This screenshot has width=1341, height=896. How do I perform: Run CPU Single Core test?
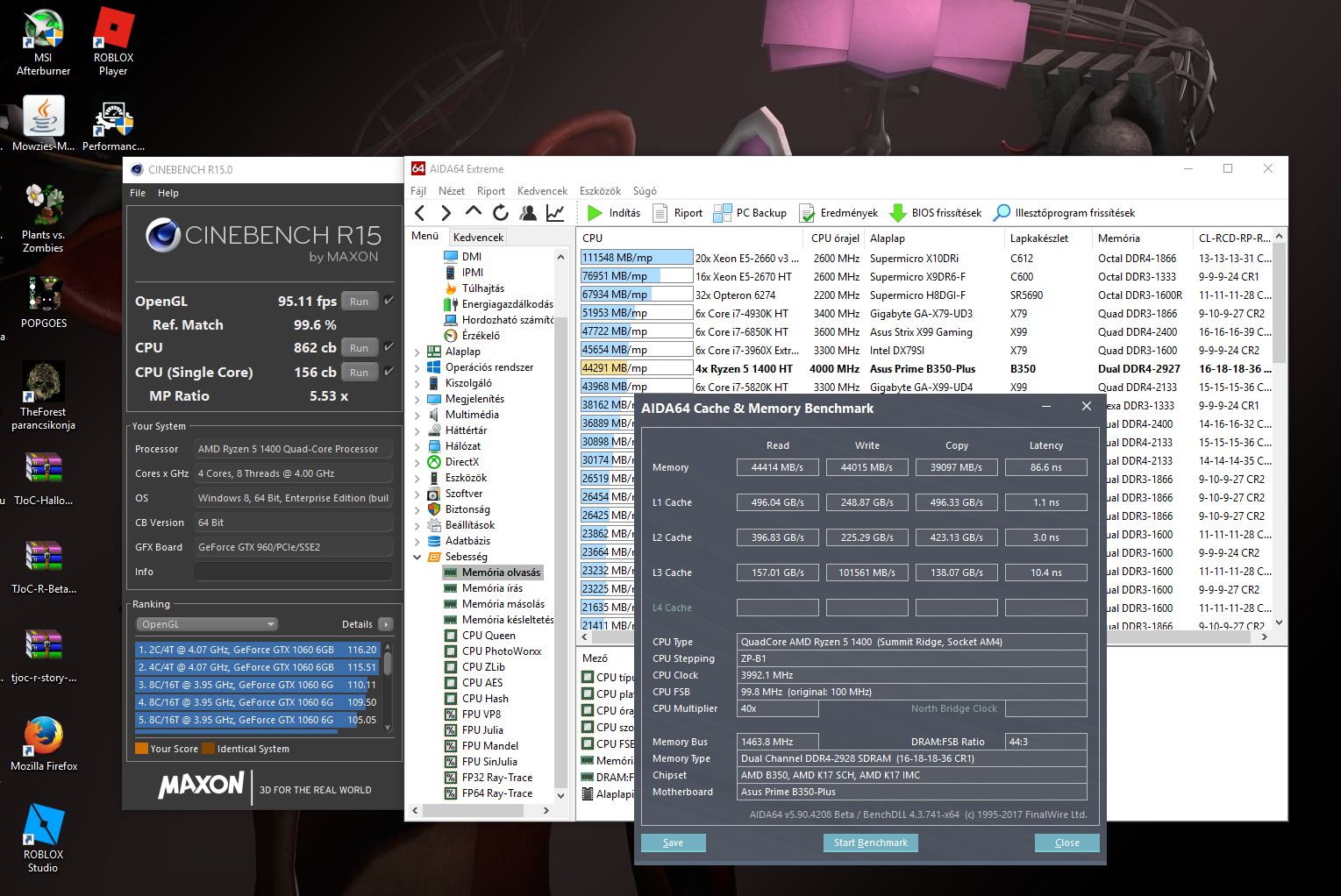(x=360, y=372)
